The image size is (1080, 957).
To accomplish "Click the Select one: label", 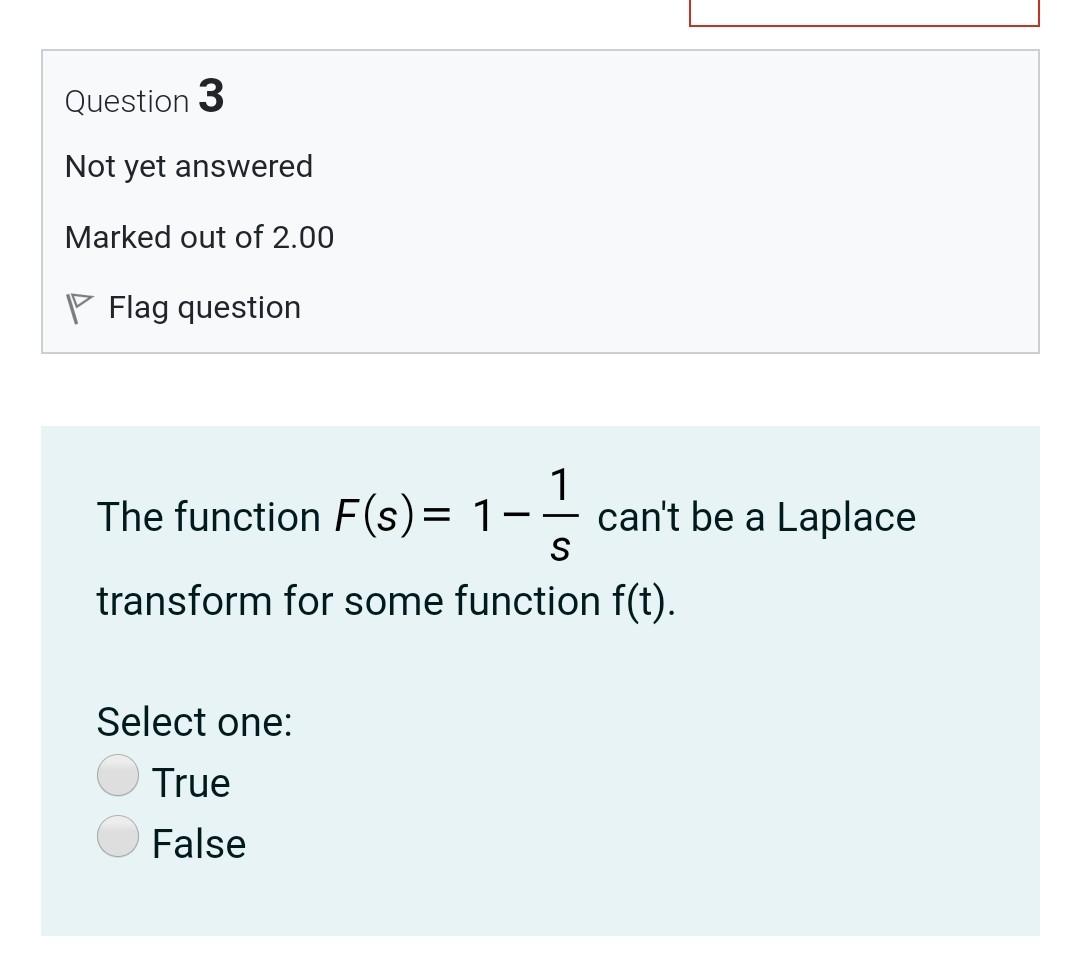I will 194,721.
